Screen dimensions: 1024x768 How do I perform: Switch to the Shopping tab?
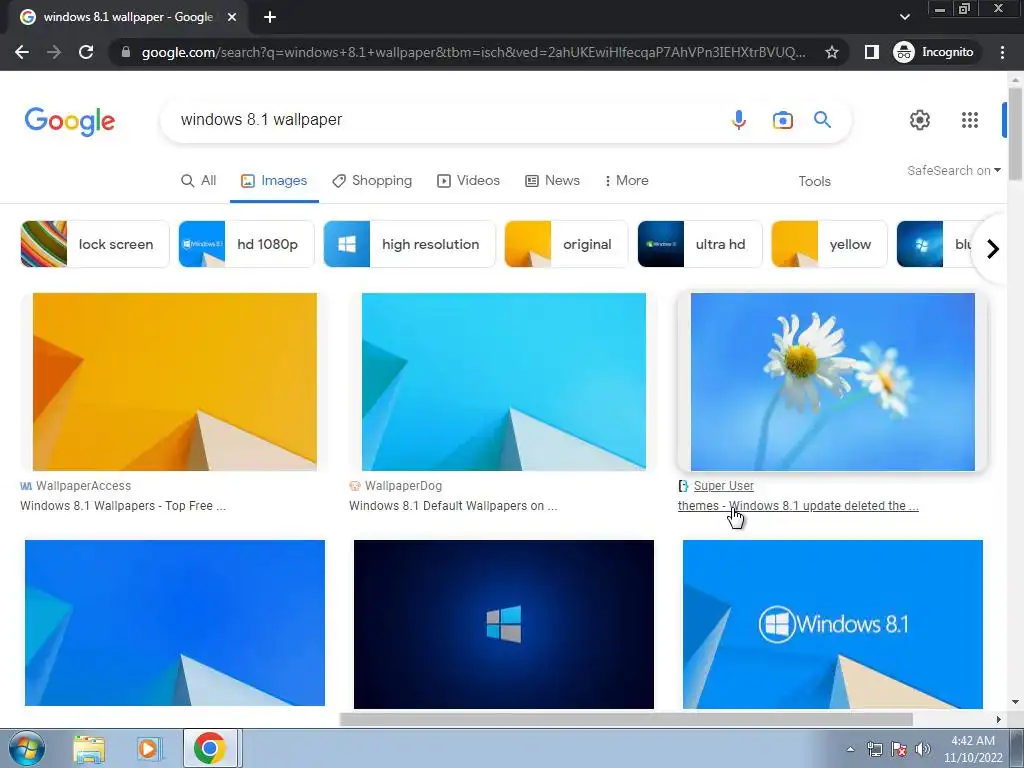[372, 181]
